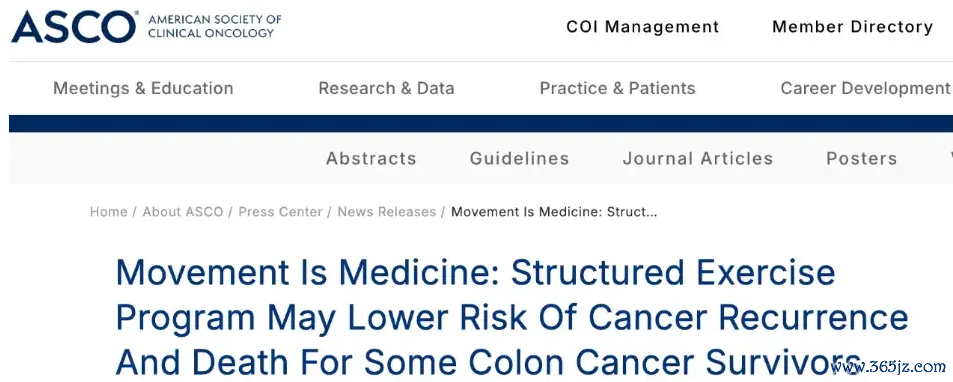
Task: Switch to the Abstracts tab
Action: 371,159
